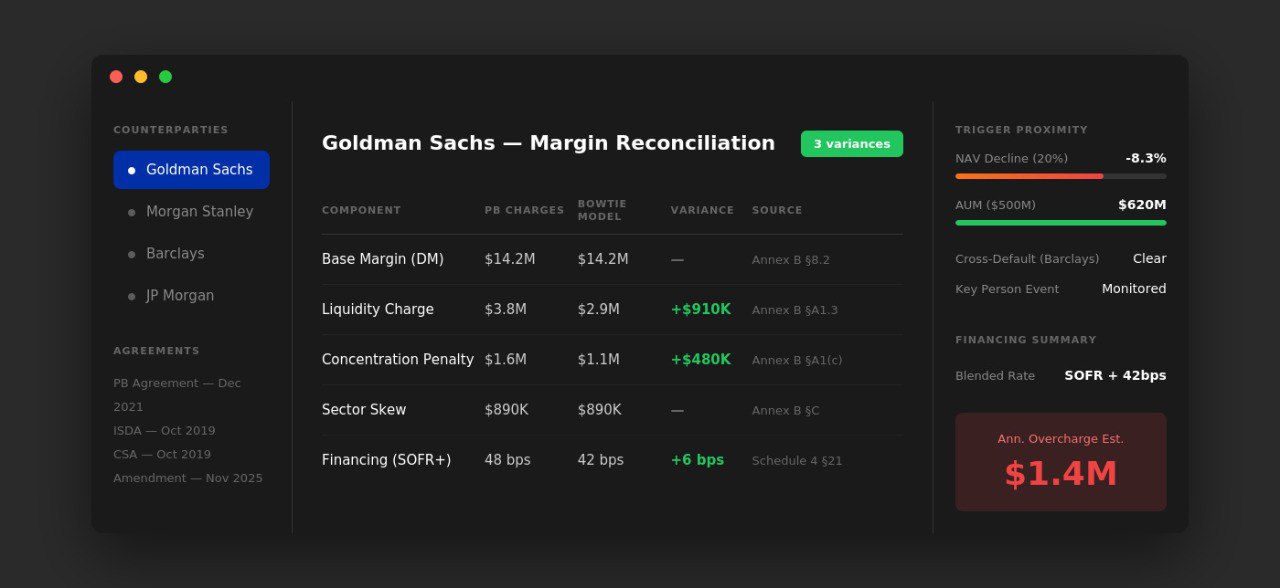This screenshot has height=588, width=1280.
Task: Click the +$910K Liquidity Charge variance
Action: tap(700, 309)
